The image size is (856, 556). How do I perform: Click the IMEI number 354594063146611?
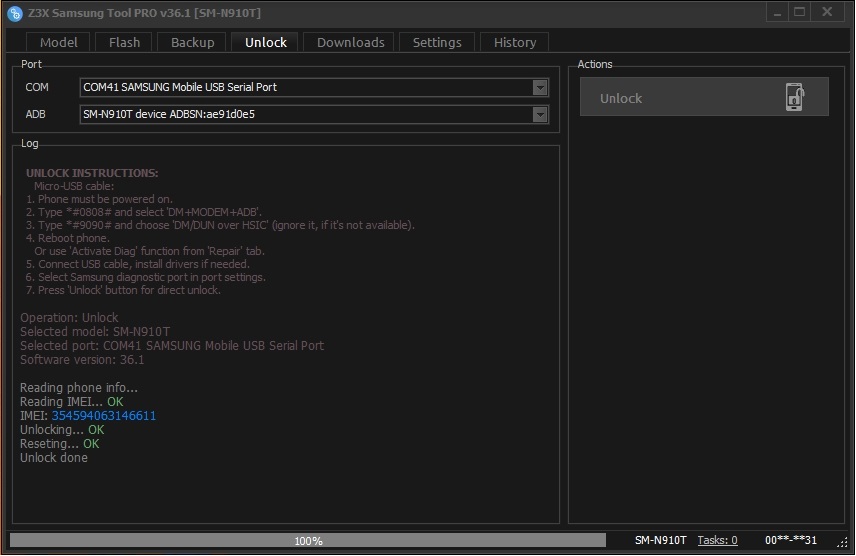coord(104,416)
